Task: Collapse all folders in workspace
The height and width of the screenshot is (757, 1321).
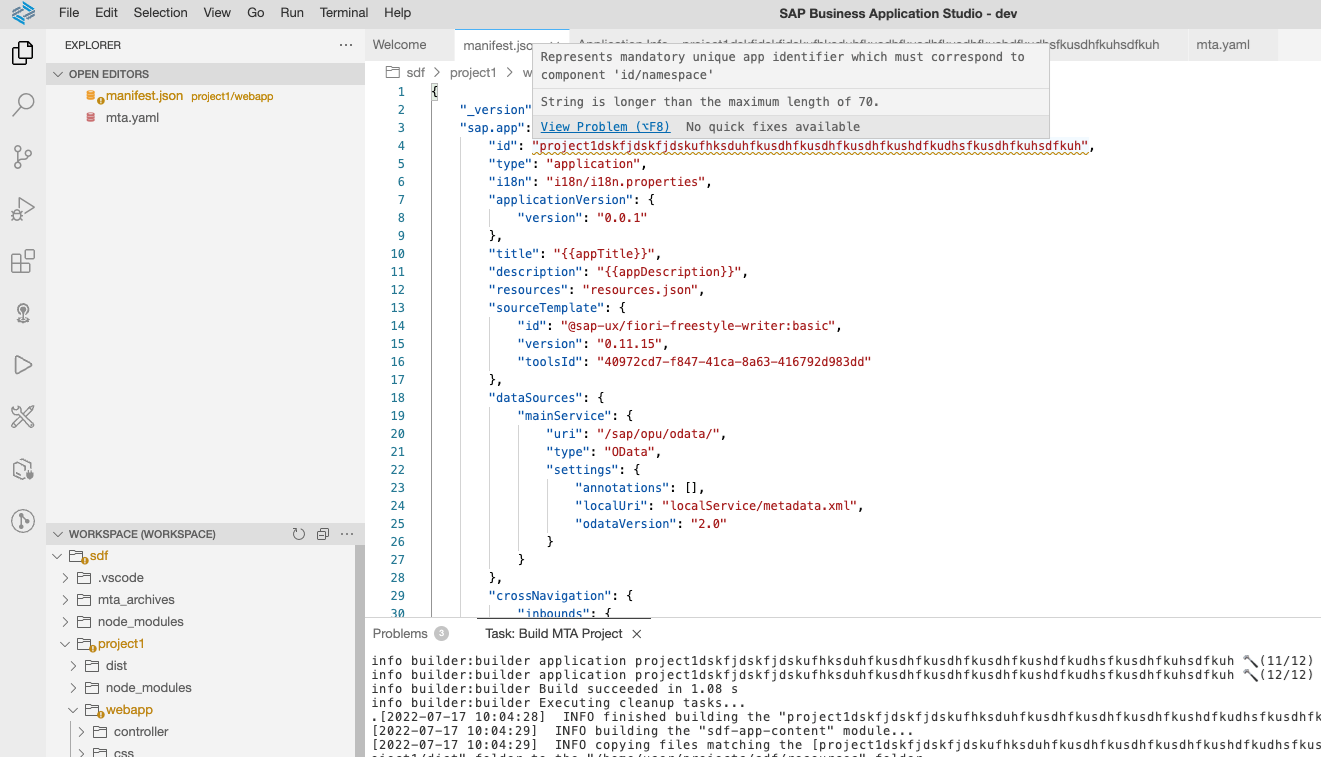Action: [x=323, y=534]
